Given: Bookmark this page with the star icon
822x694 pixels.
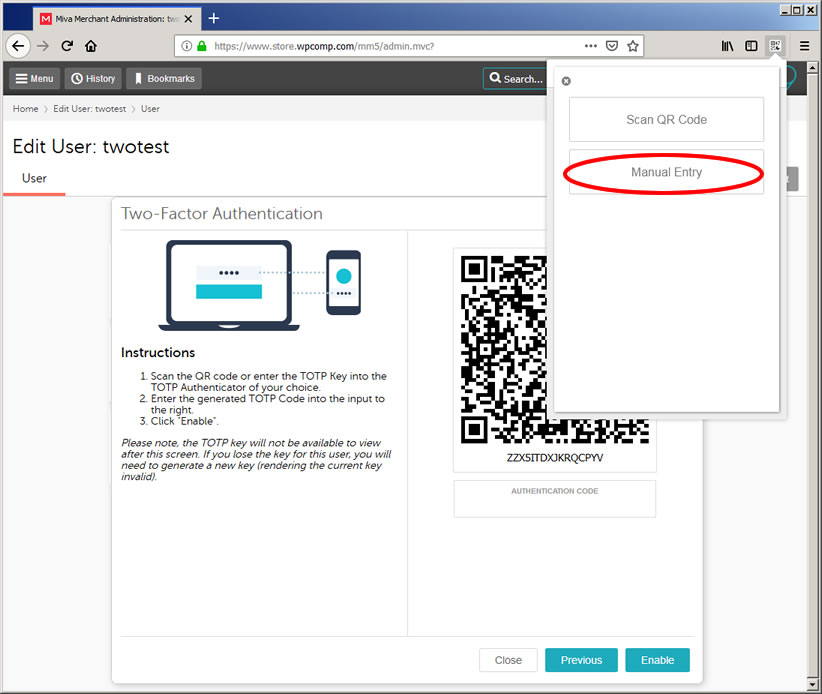Looking at the screenshot, I should 633,46.
